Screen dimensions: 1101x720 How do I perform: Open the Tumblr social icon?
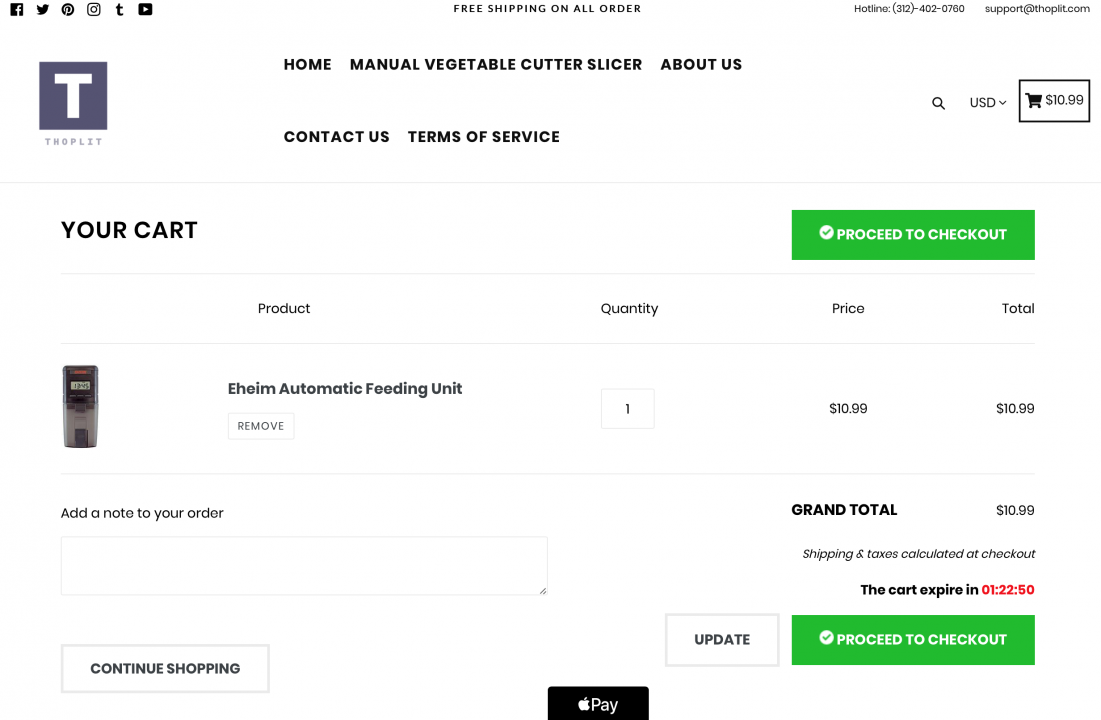[x=119, y=9]
